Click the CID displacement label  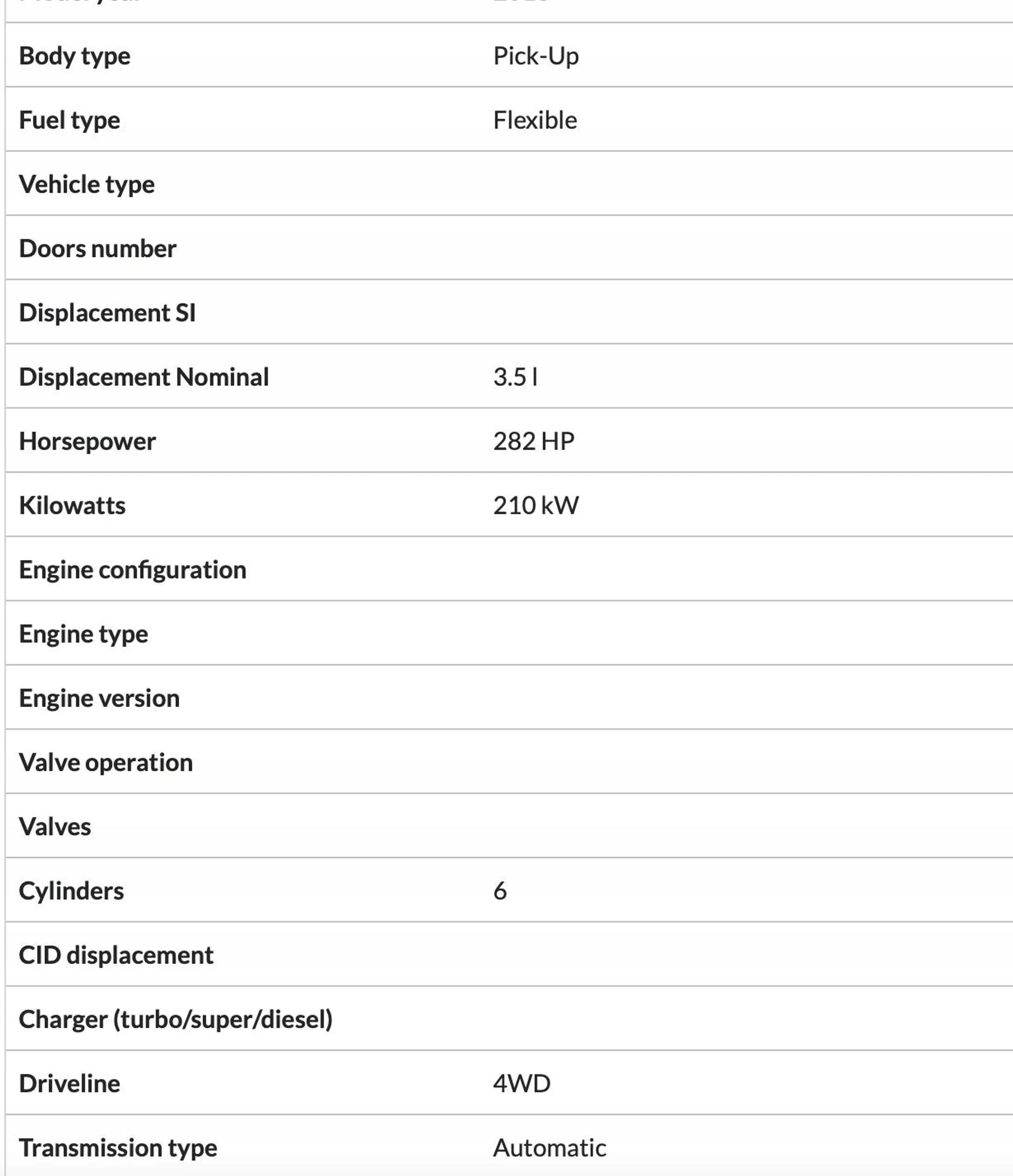pyautogui.click(x=116, y=955)
